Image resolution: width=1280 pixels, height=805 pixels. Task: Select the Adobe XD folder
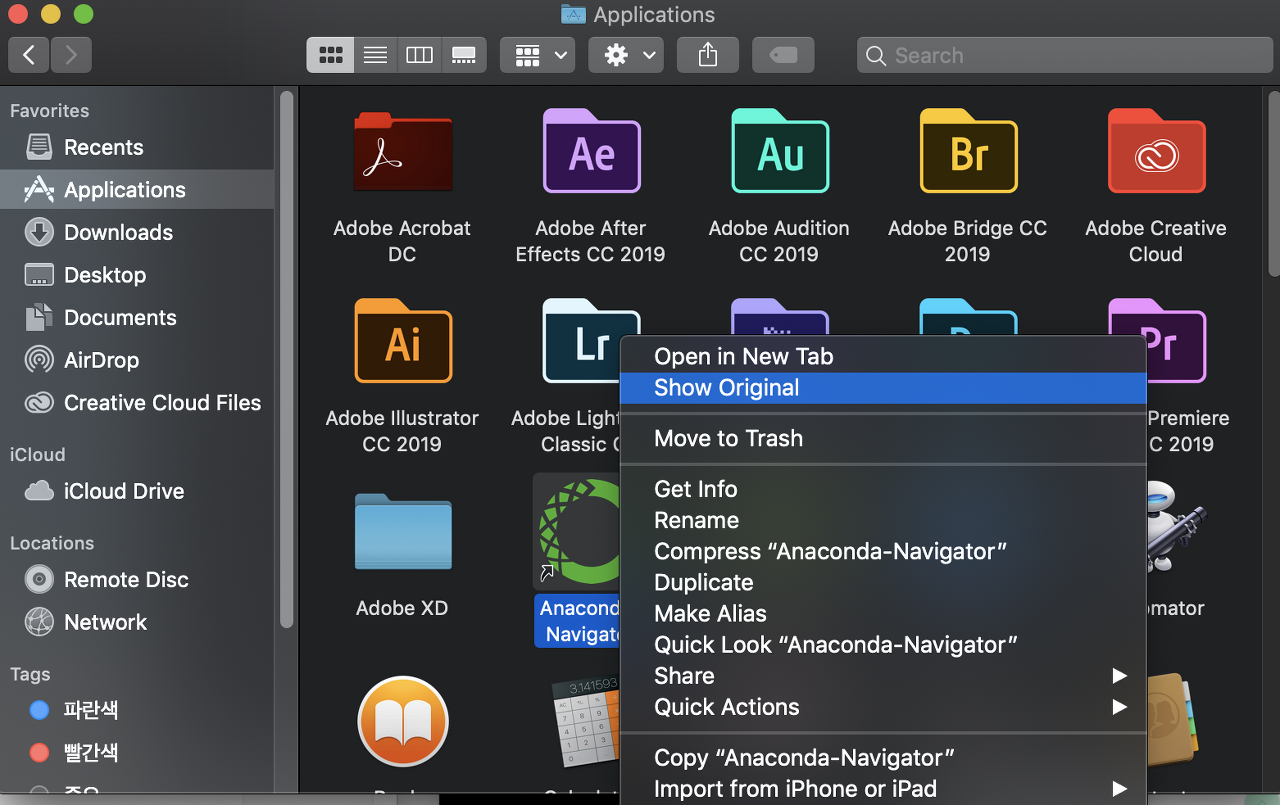pos(402,531)
